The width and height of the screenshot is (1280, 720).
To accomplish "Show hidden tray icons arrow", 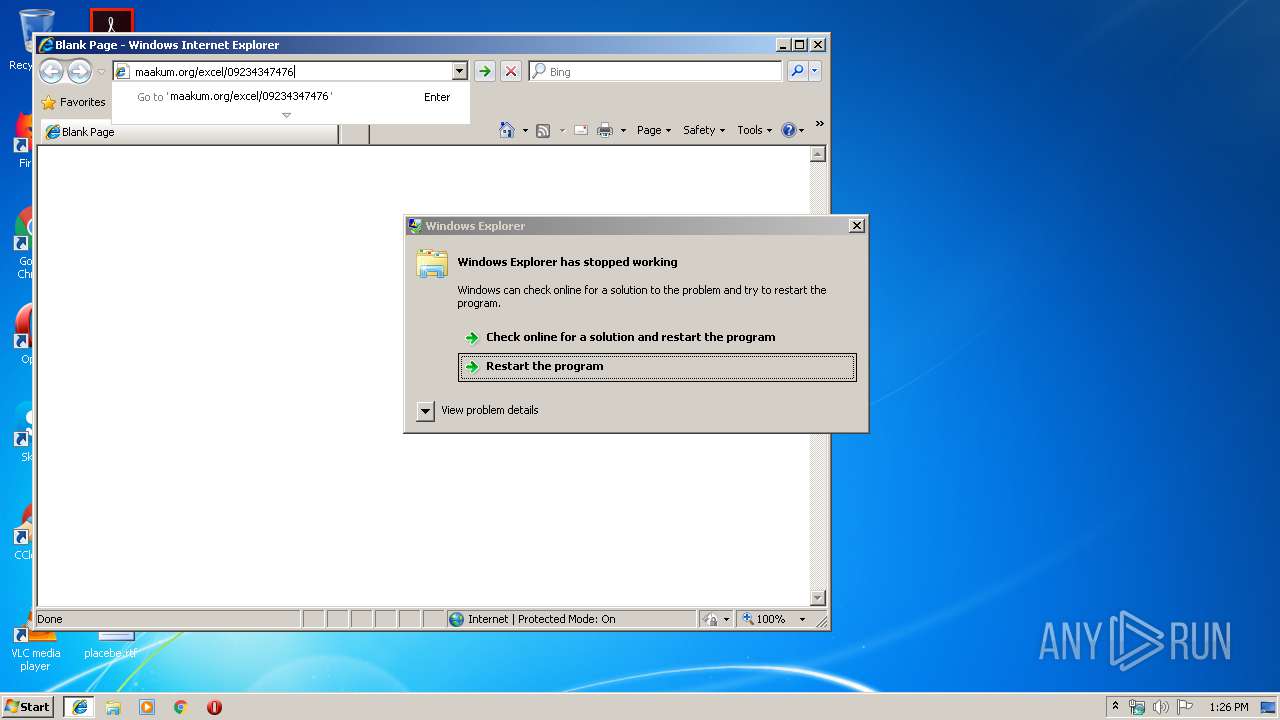I will click(x=1115, y=707).
